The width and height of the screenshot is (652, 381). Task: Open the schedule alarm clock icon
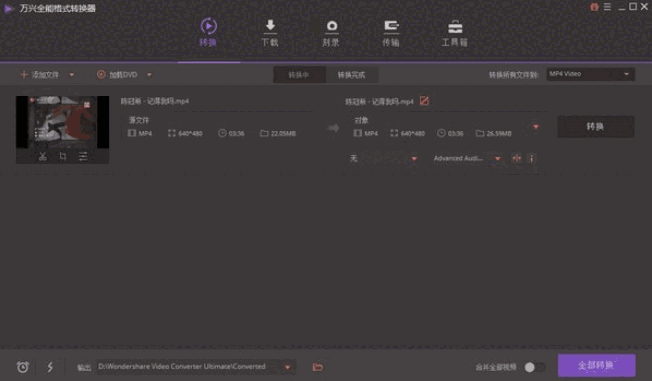coord(23,367)
